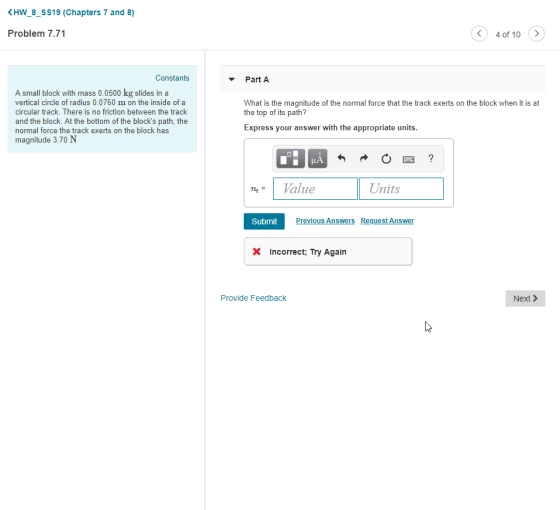Go back to HW_8_SS19 assignment
Viewport: 560px width, 510px height.
click(x=71, y=12)
